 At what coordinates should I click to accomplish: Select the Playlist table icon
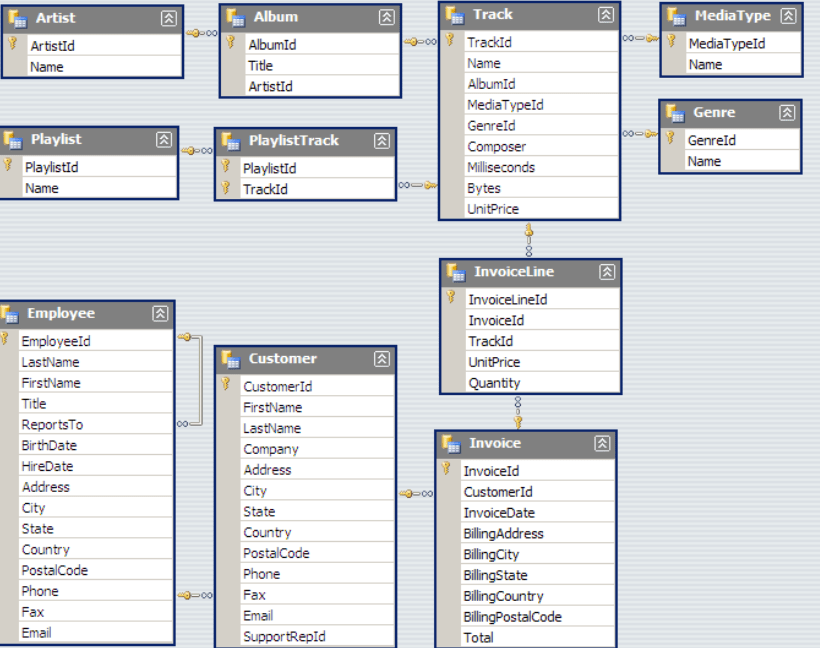tap(15, 139)
